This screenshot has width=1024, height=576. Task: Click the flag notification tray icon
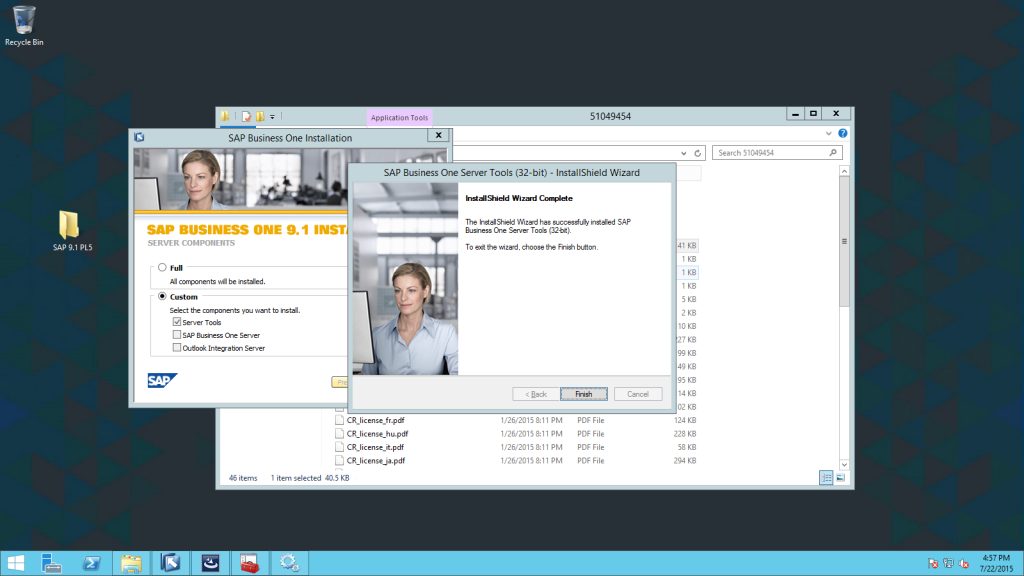coord(933,564)
